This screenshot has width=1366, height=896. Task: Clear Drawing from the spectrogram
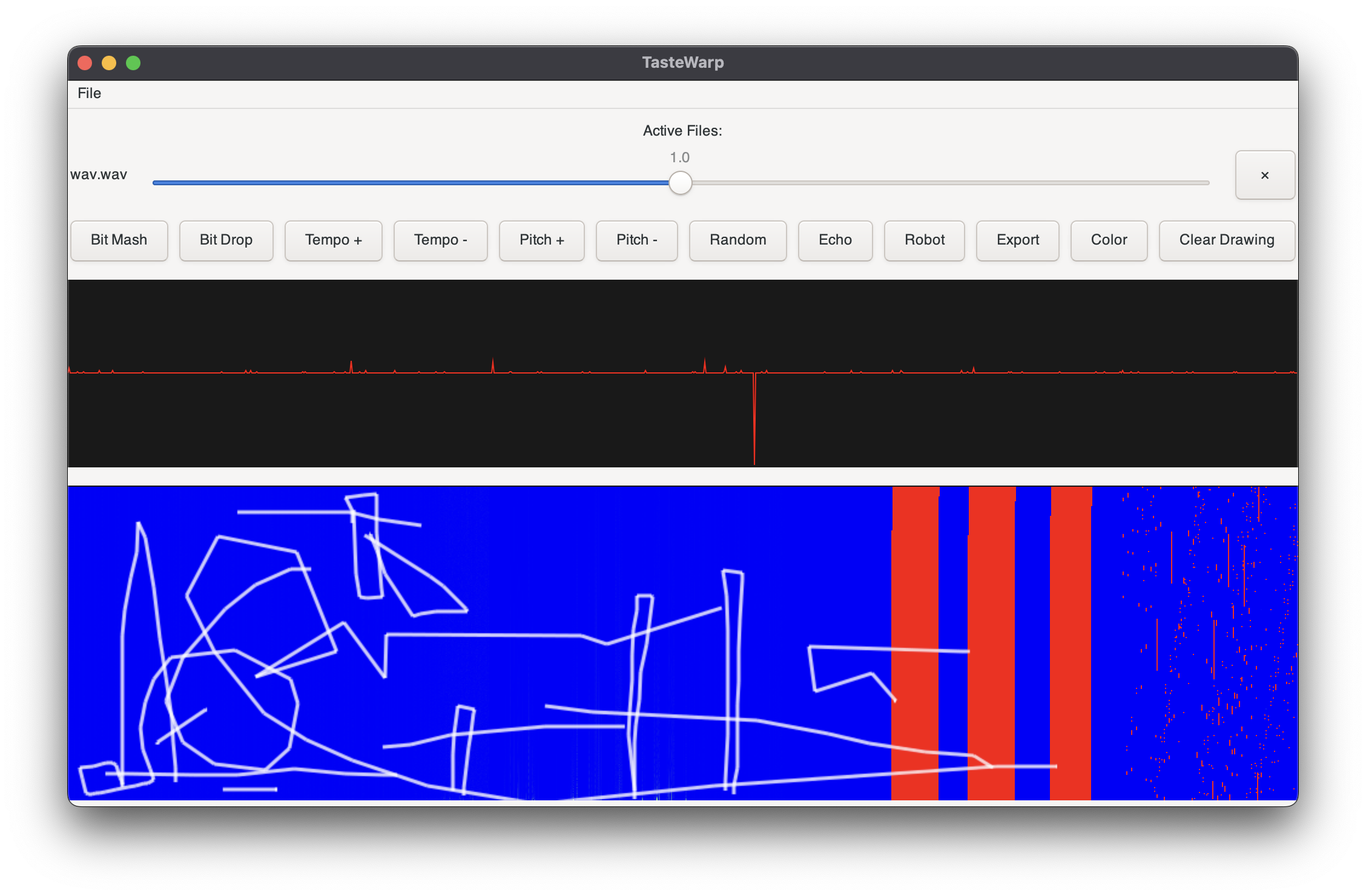(x=1226, y=240)
